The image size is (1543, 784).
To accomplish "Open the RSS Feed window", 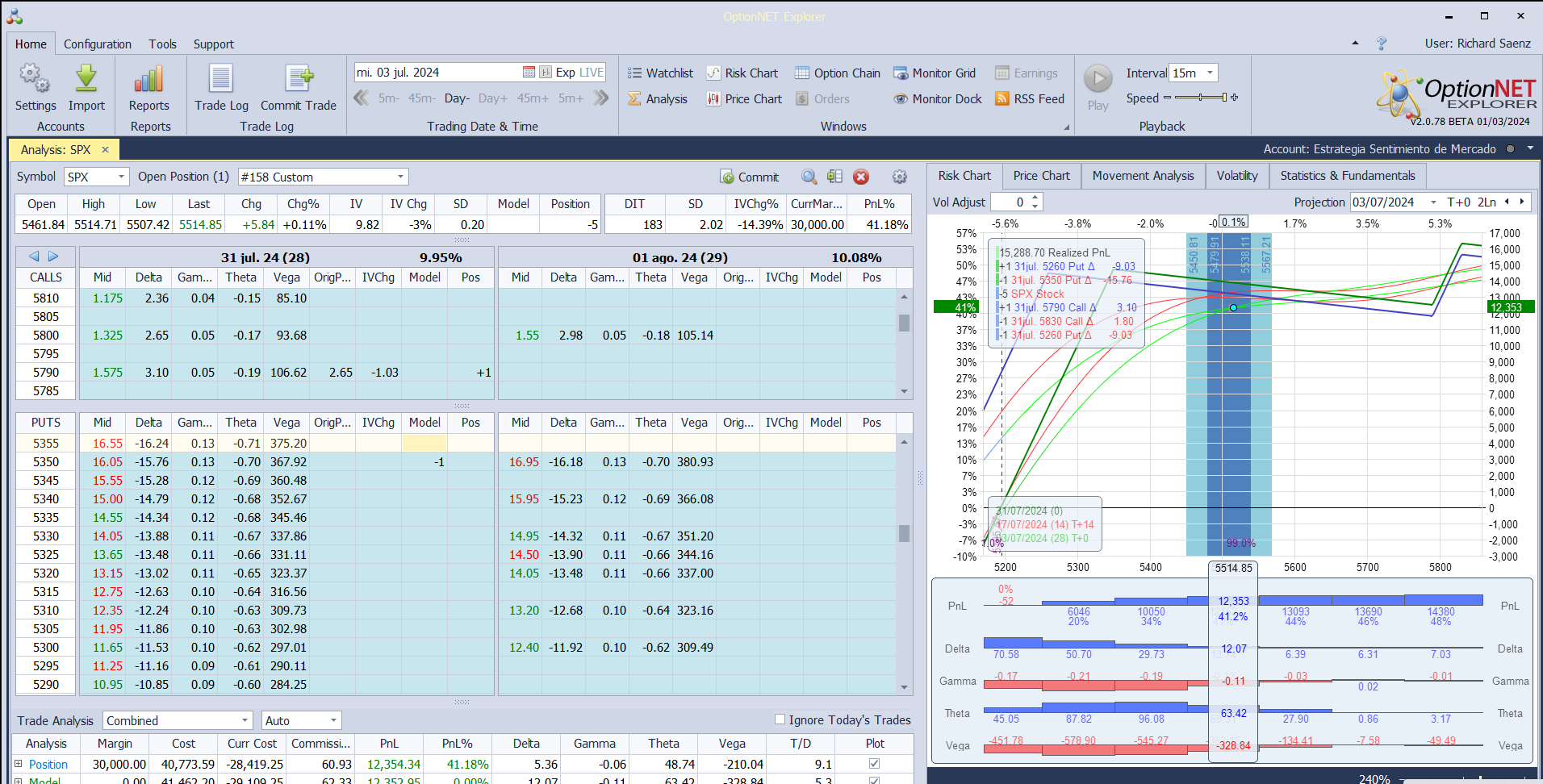I will [x=1030, y=99].
